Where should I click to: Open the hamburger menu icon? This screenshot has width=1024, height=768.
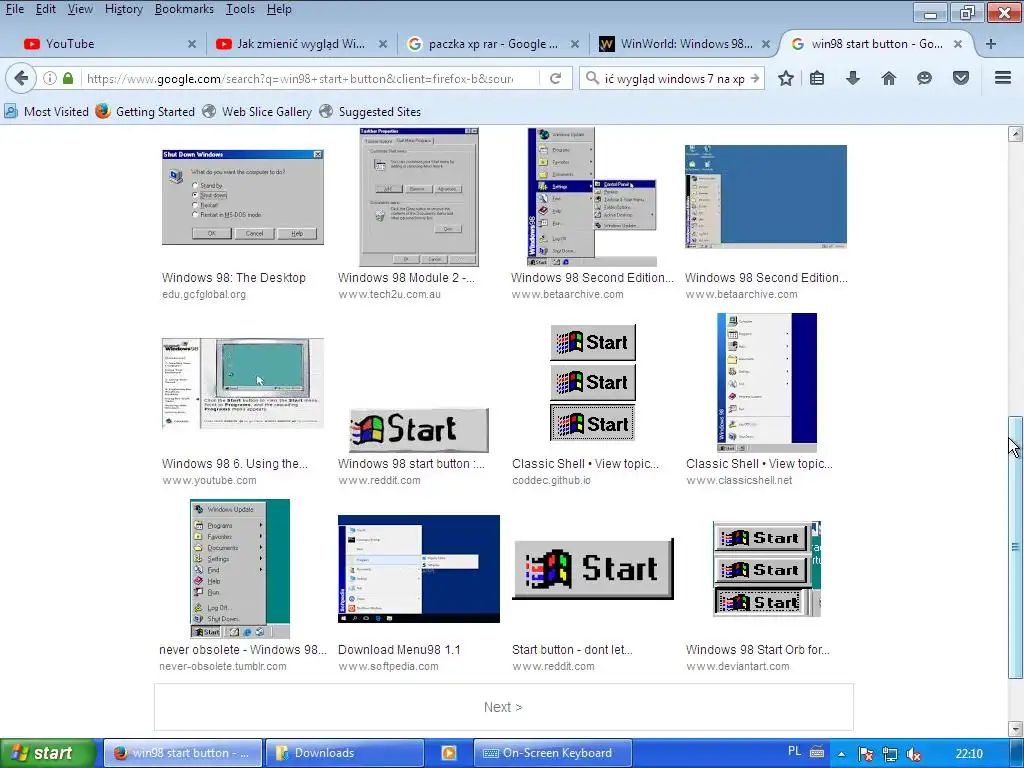1003,78
